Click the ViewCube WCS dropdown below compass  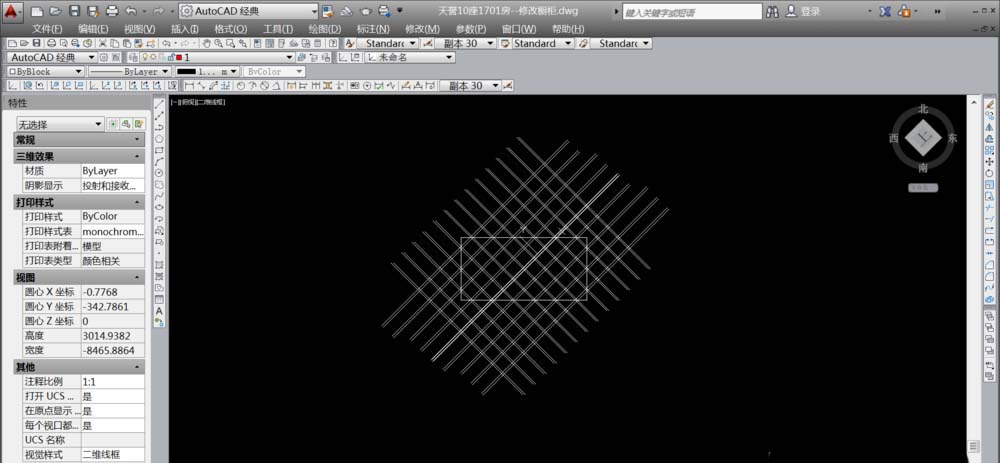923,188
